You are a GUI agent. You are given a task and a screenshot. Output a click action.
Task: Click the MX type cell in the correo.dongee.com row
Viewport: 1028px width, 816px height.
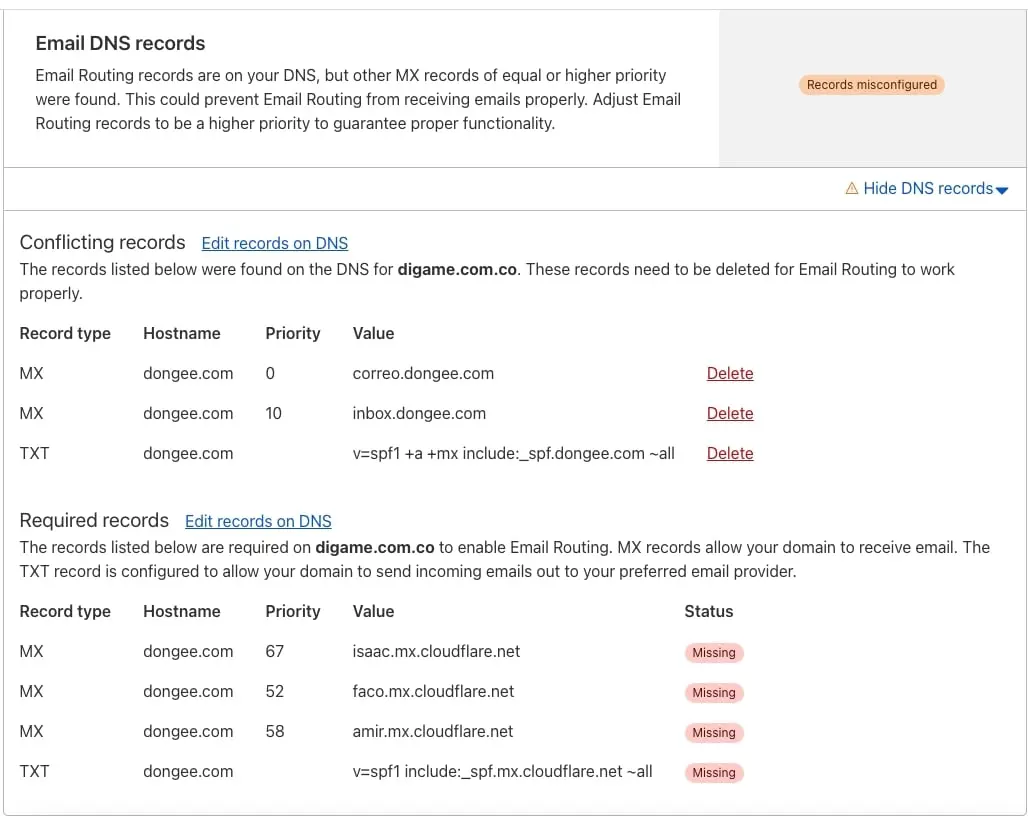point(31,374)
